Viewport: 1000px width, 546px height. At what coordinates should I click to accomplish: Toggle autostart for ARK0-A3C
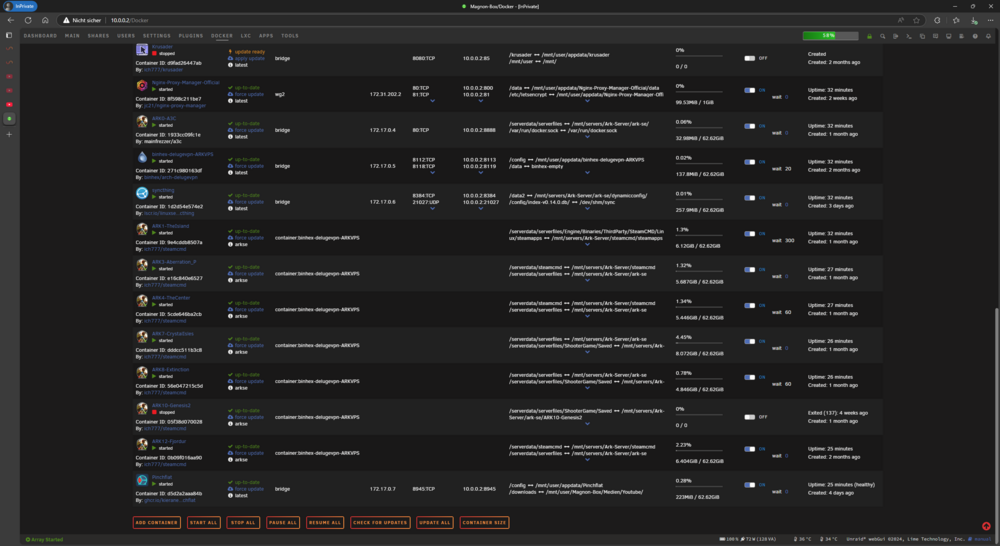click(x=749, y=126)
